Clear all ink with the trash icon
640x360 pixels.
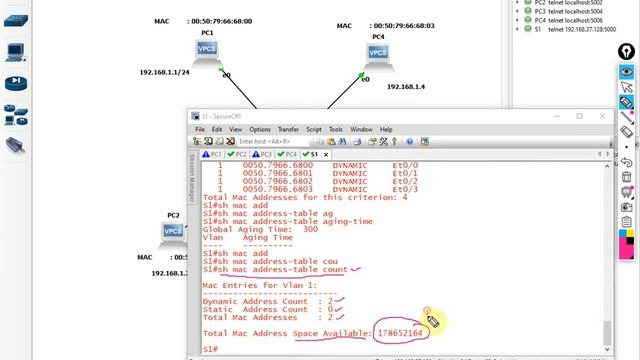[627, 177]
